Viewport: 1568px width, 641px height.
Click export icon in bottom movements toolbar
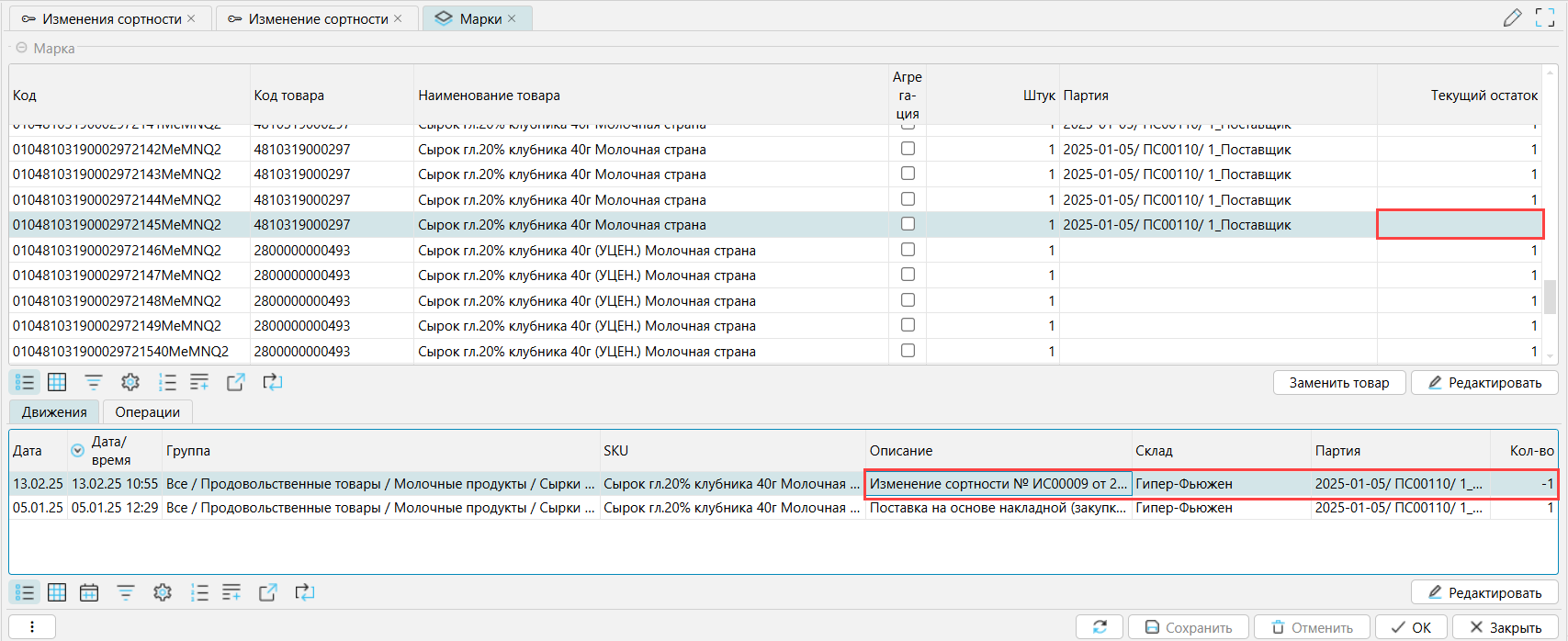coord(268,592)
